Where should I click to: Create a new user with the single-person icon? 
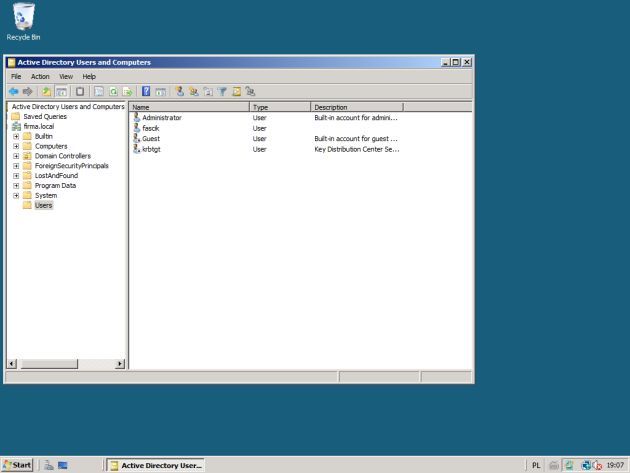[180, 92]
